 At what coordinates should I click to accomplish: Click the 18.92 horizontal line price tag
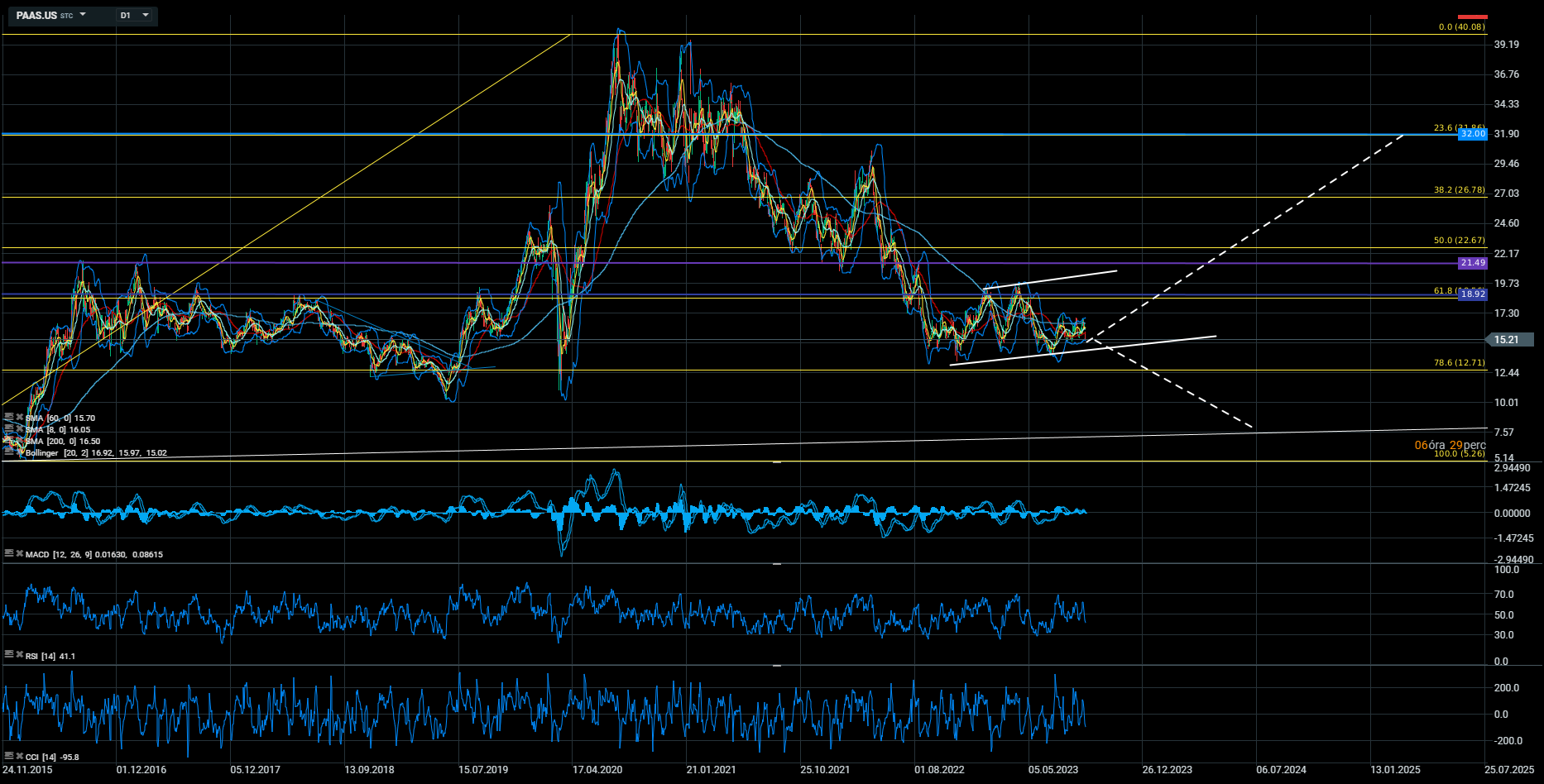coord(1472,294)
